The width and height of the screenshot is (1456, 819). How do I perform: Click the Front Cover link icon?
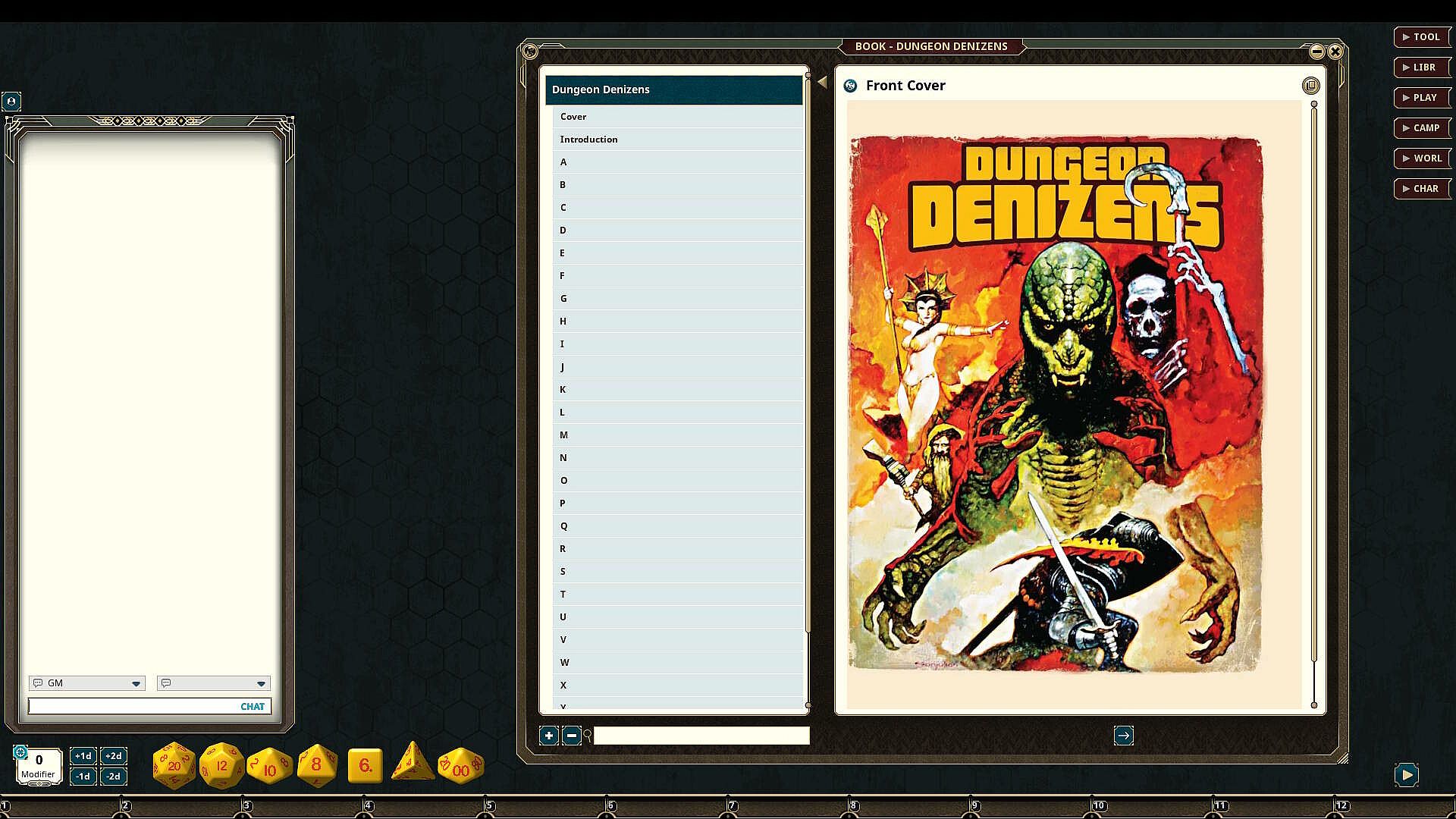[850, 86]
